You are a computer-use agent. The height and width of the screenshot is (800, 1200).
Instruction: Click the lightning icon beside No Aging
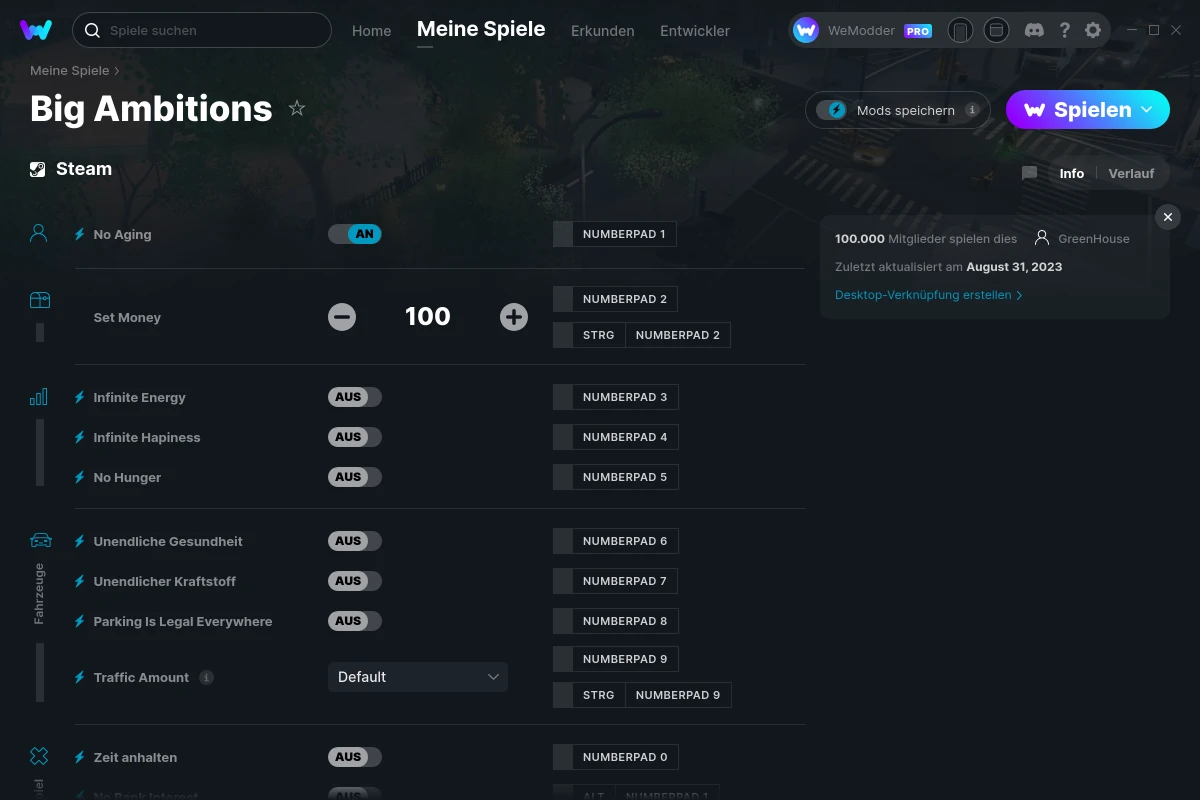point(80,234)
